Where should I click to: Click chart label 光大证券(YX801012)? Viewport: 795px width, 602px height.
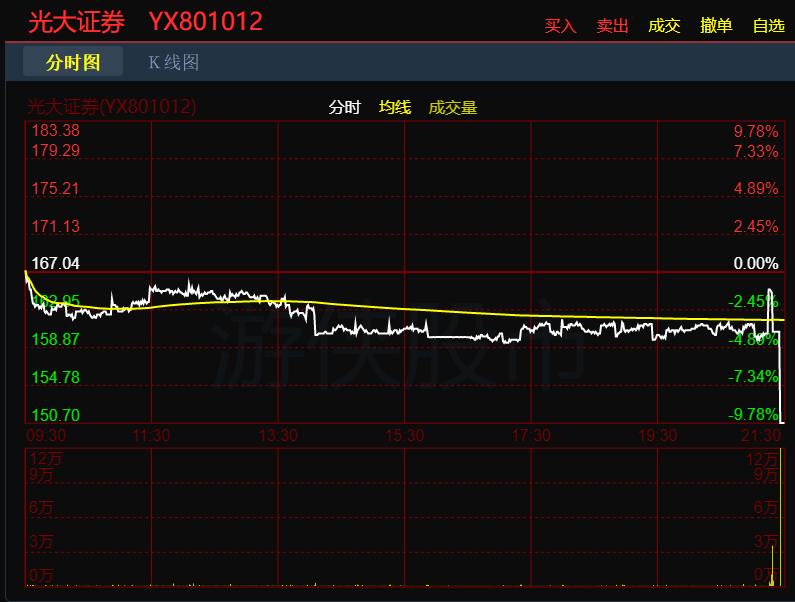click(x=111, y=107)
